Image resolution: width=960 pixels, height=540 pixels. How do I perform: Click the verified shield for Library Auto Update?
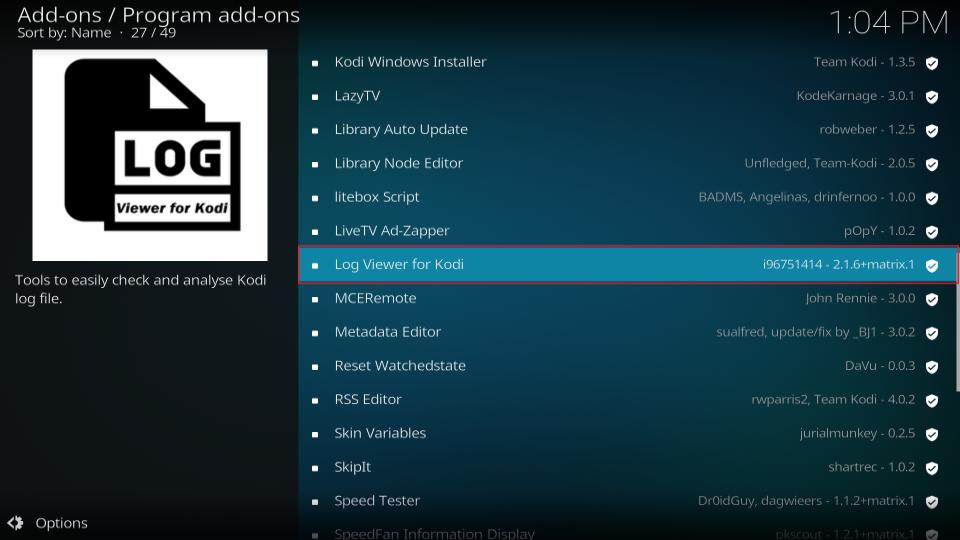(932, 130)
